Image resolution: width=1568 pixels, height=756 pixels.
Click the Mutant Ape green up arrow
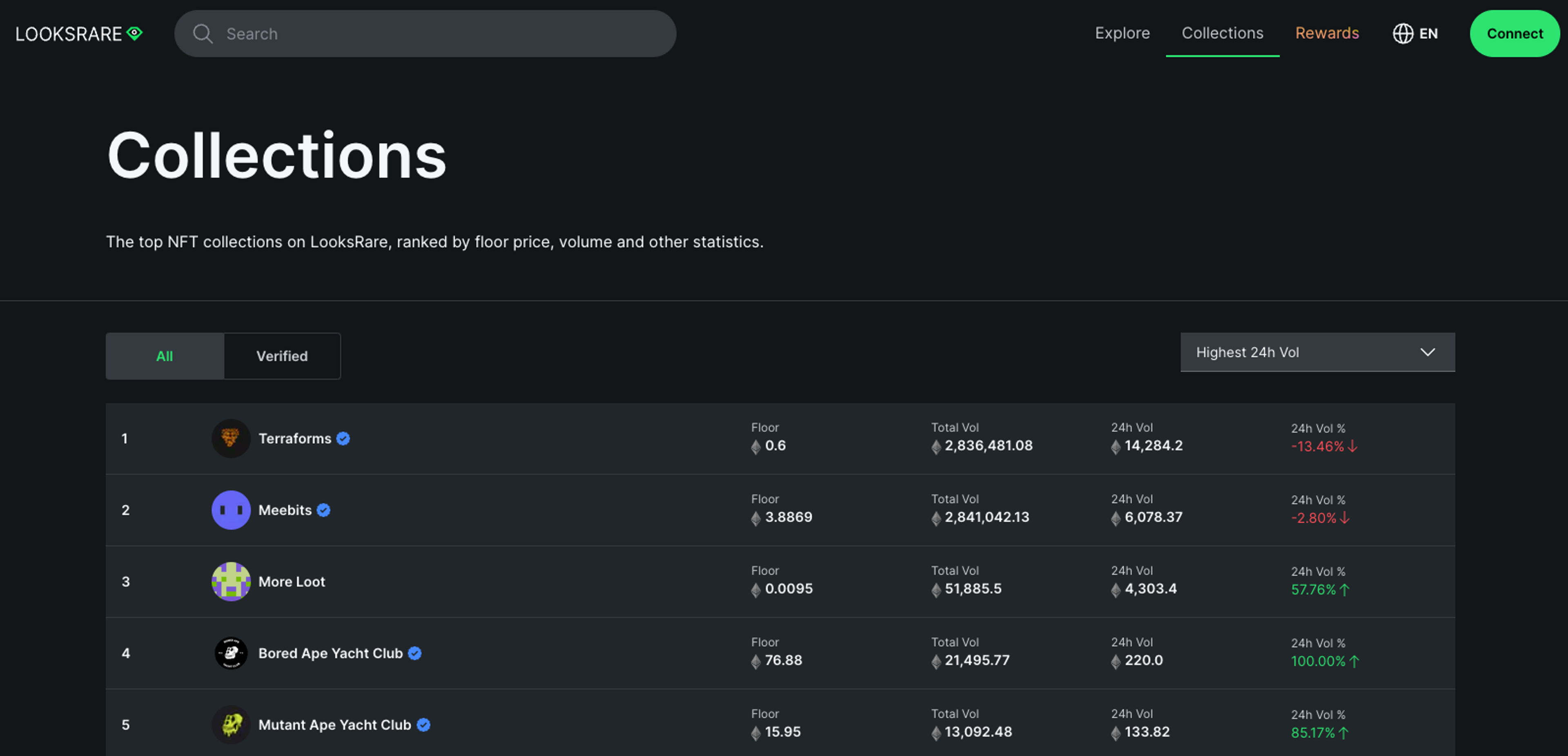pyautogui.click(x=1343, y=732)
